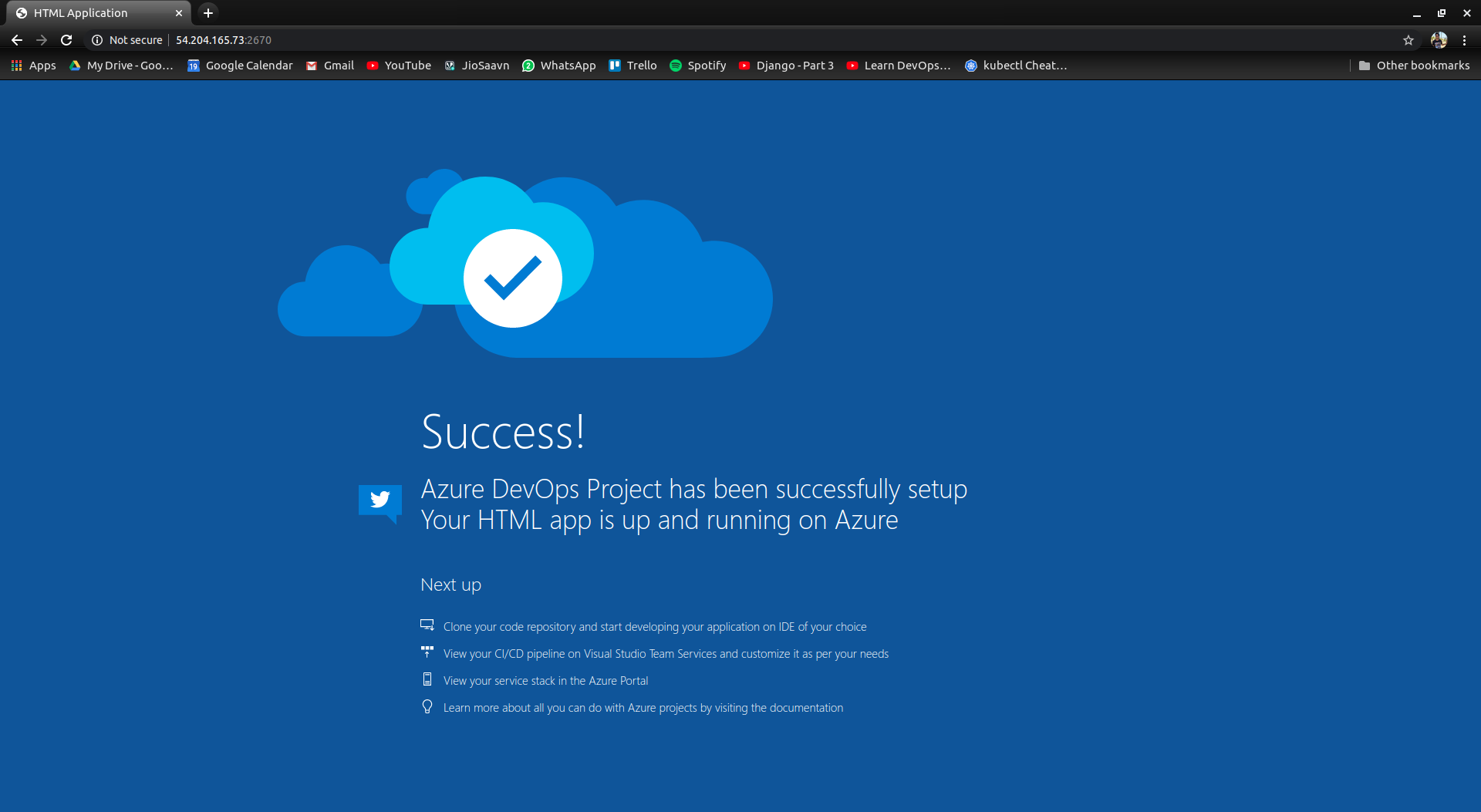1481x812 pixels.
Task: Open the YouTube bookmark
Action: [400, 66]
